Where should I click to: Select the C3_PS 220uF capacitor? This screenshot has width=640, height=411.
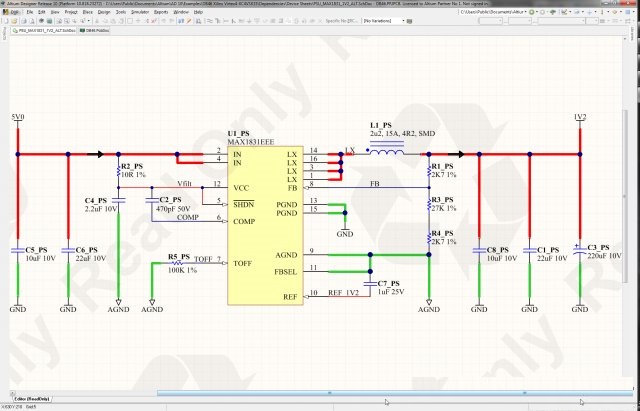580,250
